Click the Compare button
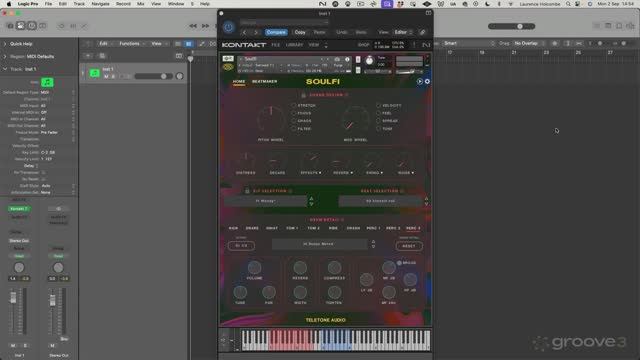The image size is (640, 360). pos(276,32)
